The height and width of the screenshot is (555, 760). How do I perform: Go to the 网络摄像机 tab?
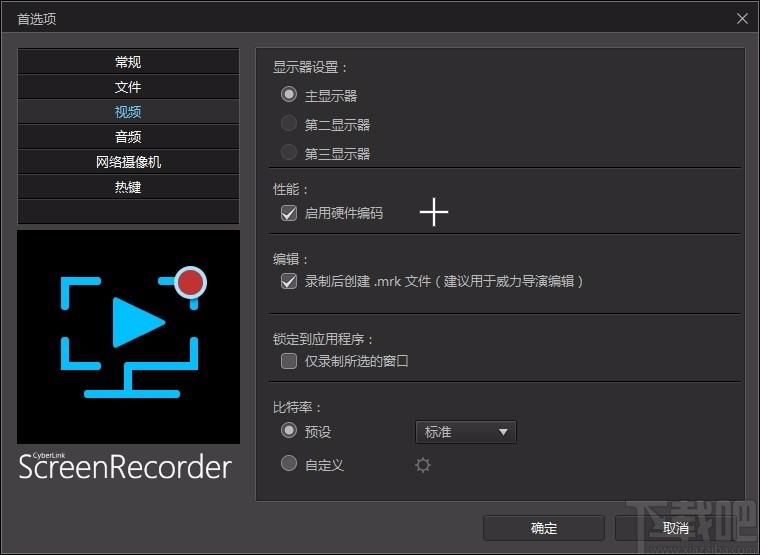[x=128, y=162]
